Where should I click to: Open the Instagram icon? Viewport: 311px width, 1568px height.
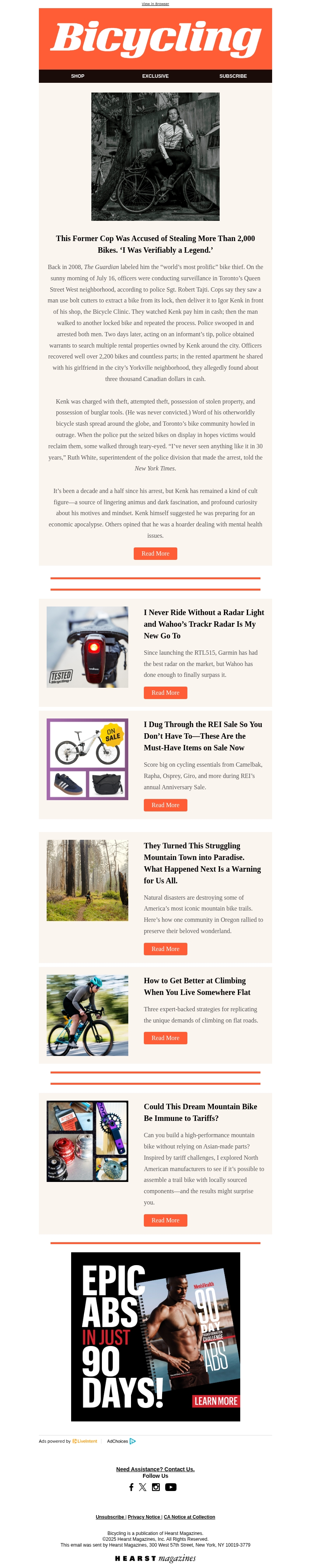(x=156, y=1487)
